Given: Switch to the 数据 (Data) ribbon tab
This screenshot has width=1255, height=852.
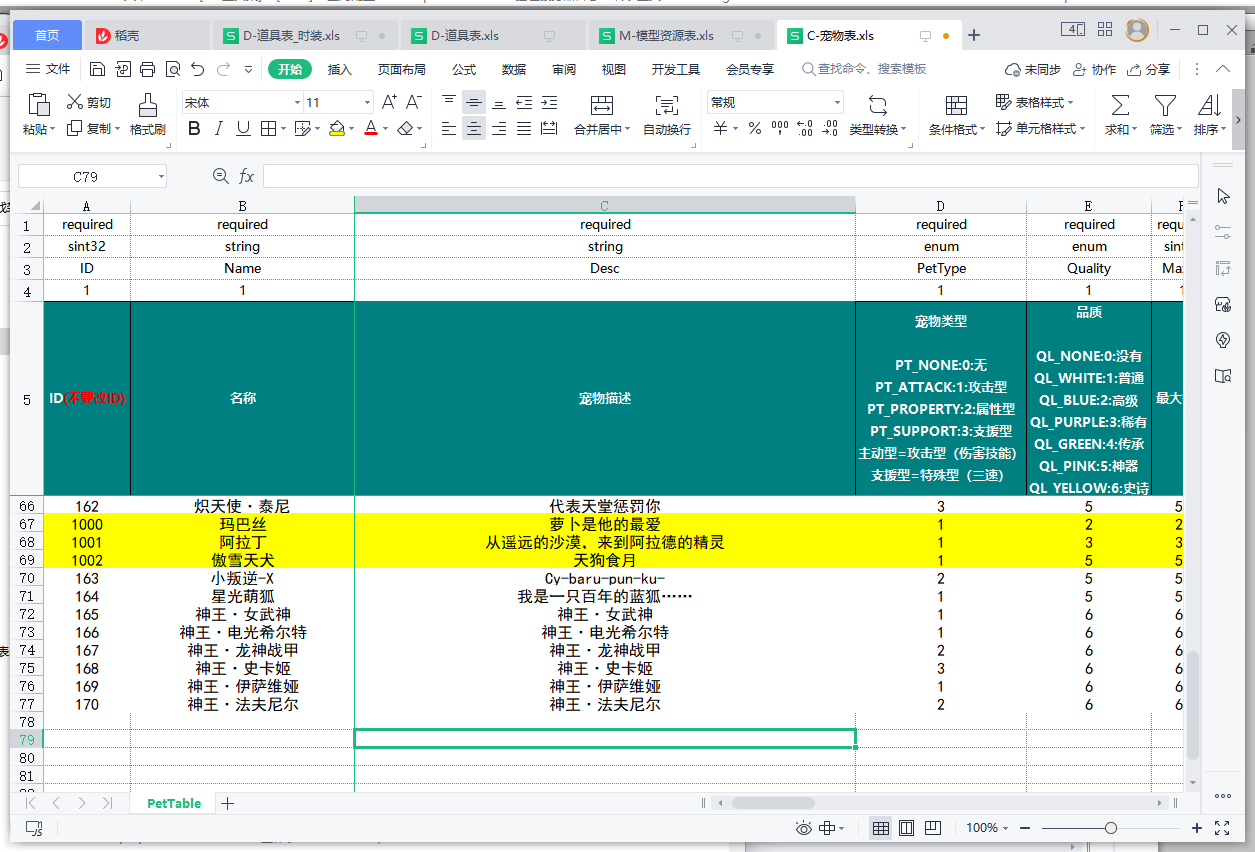Looking at the screenshot, I should click(x=514, y=69).
